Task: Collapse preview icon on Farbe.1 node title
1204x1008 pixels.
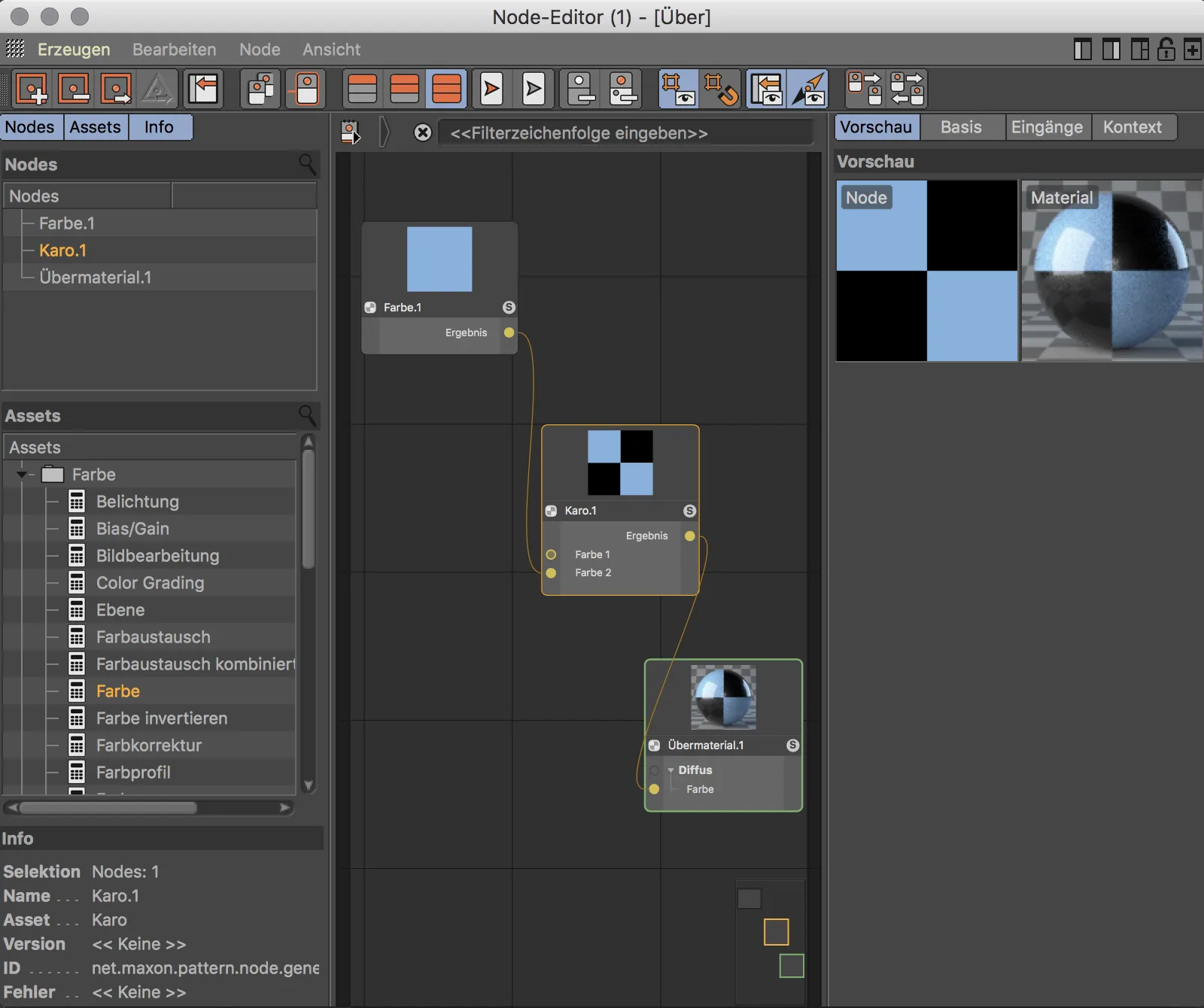Action: [x=370, y=308]
